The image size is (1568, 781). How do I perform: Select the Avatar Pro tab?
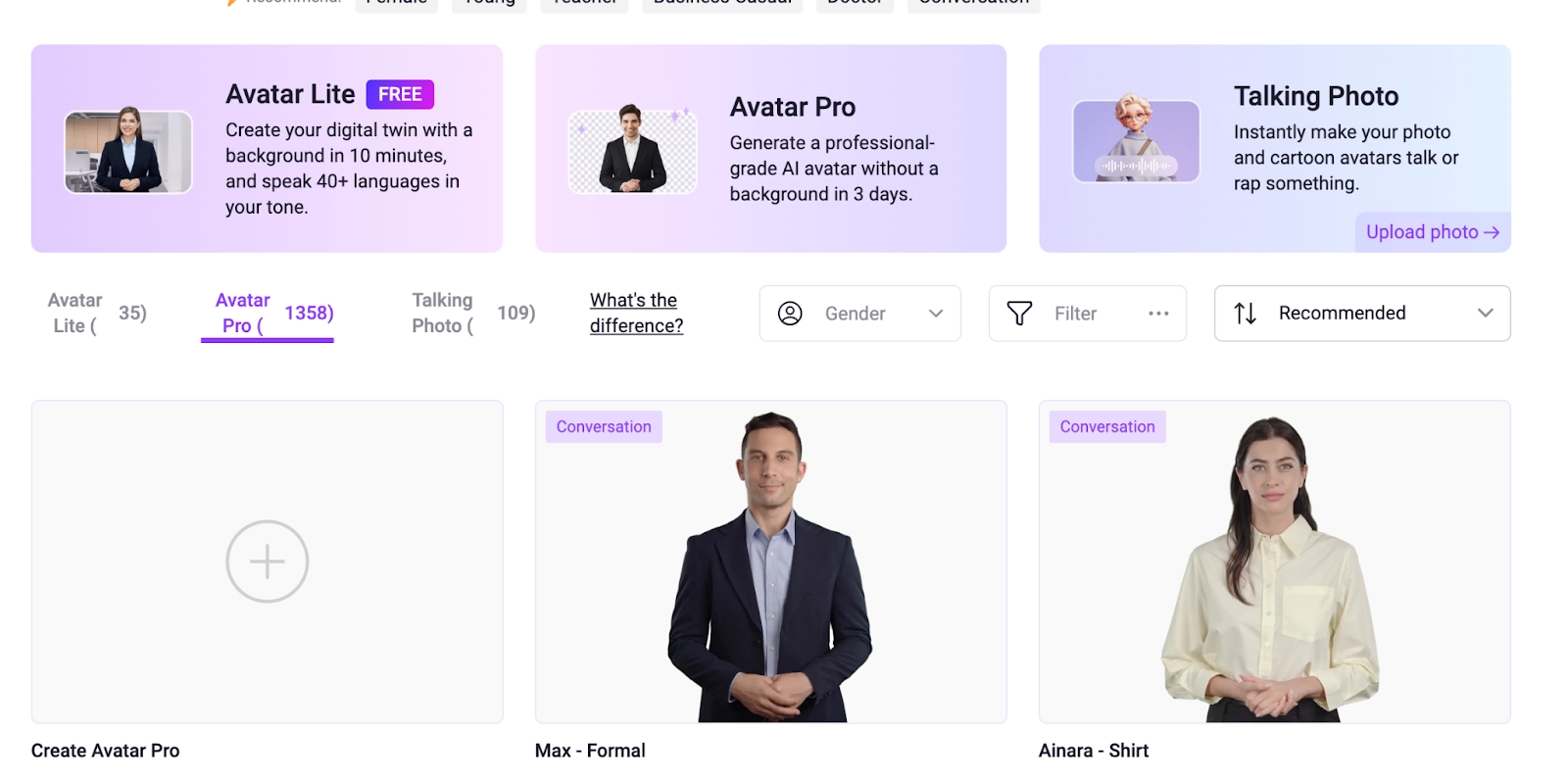268,314
